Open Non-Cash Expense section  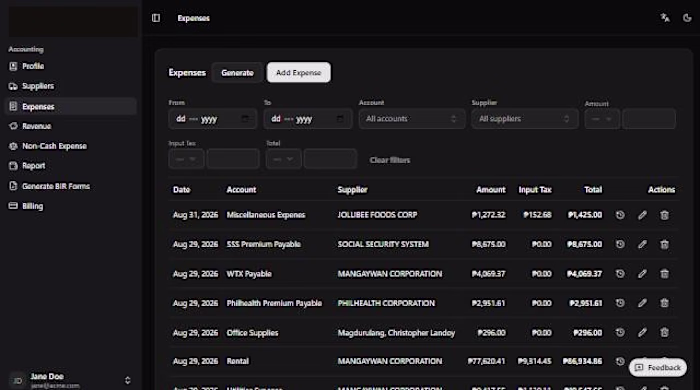[71, 146]
